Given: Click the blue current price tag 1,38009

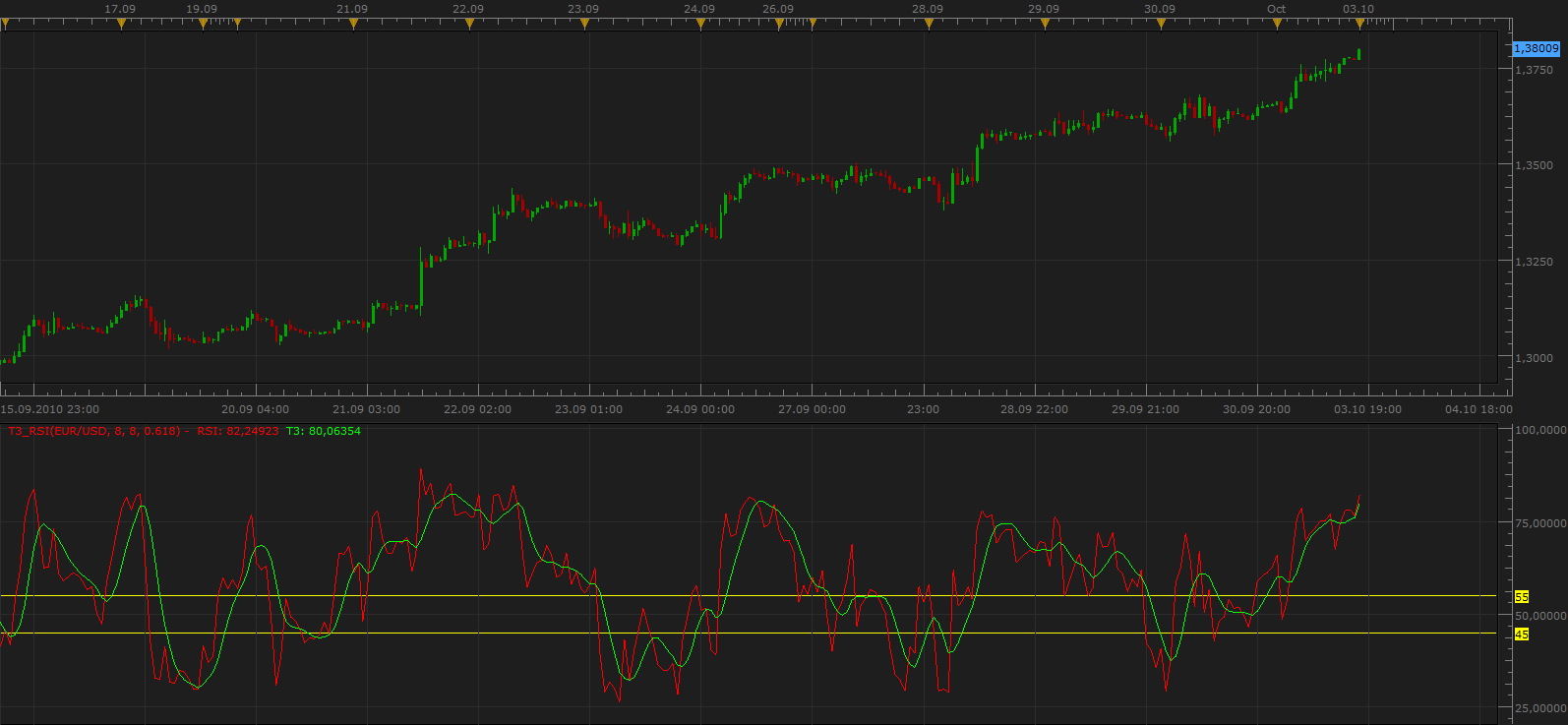Looking at the screenshot, I should click(1536, 48).
